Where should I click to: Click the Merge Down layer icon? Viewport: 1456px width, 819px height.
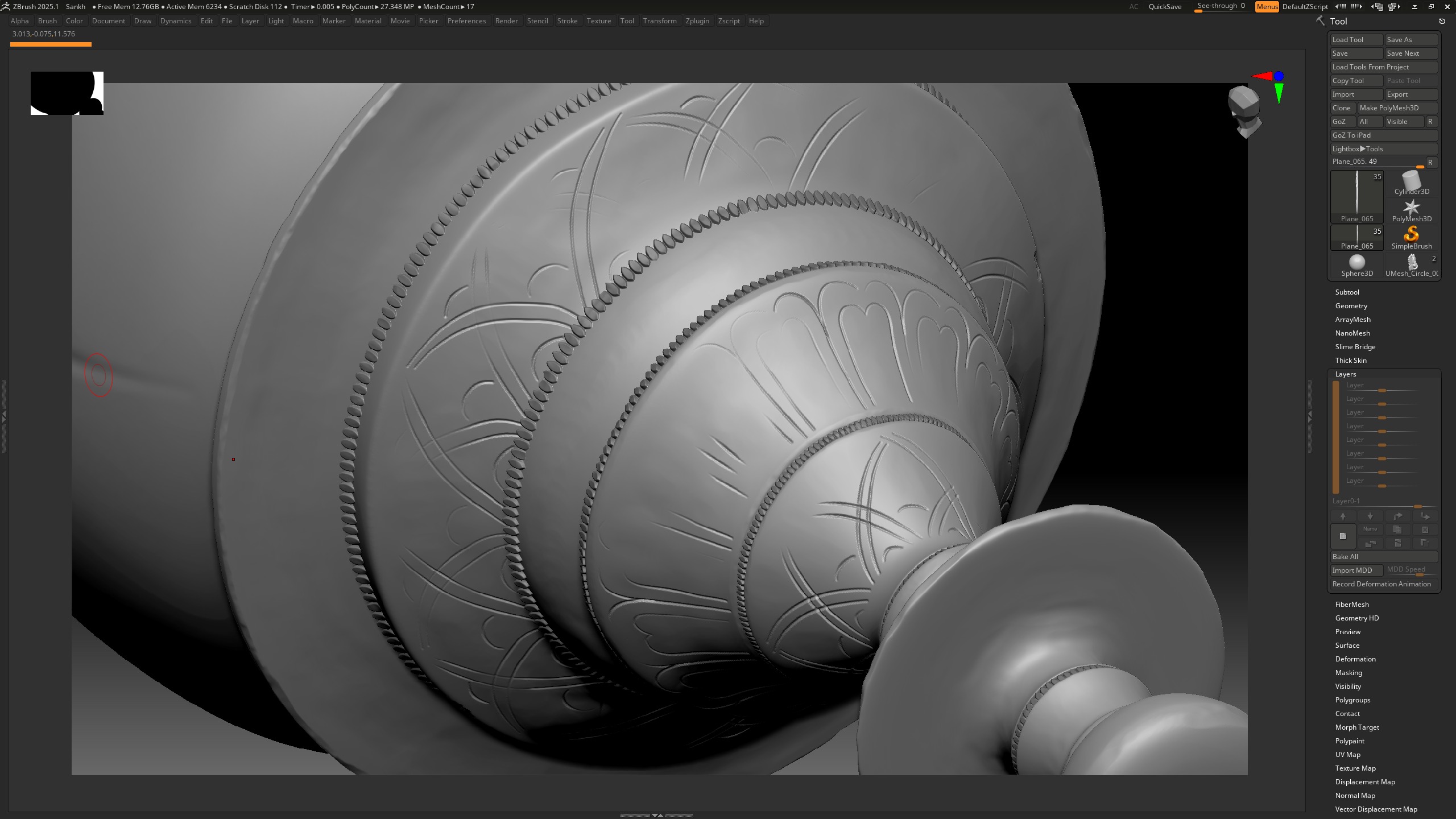pyautogui.click(x=1397, y=543)
